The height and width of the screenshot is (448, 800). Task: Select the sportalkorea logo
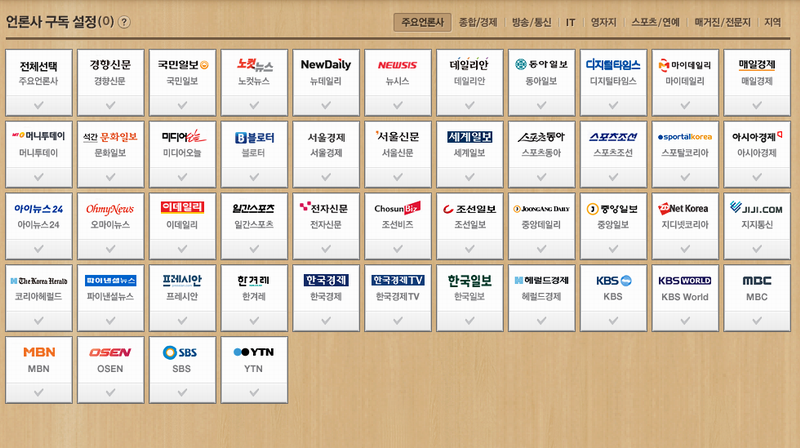pyautogui.click(x=685, y=137)
